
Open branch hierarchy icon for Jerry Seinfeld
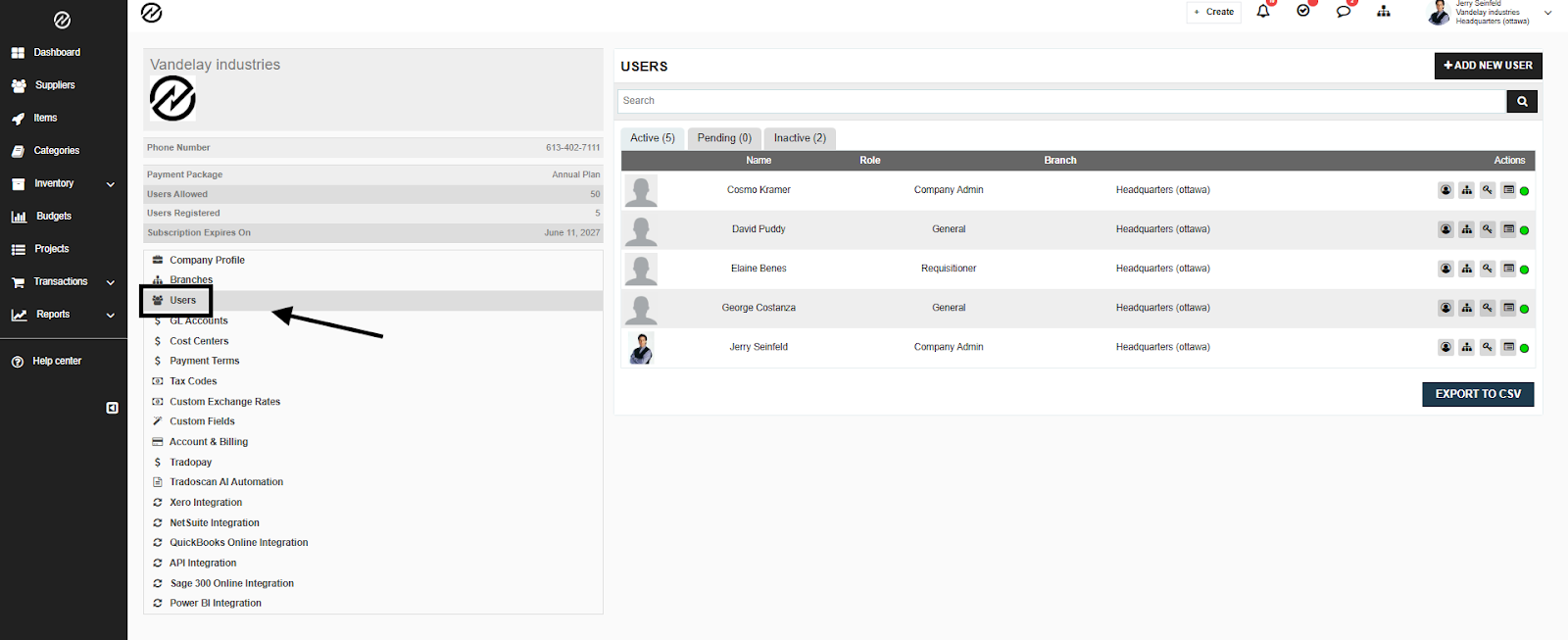[1467, 347]
